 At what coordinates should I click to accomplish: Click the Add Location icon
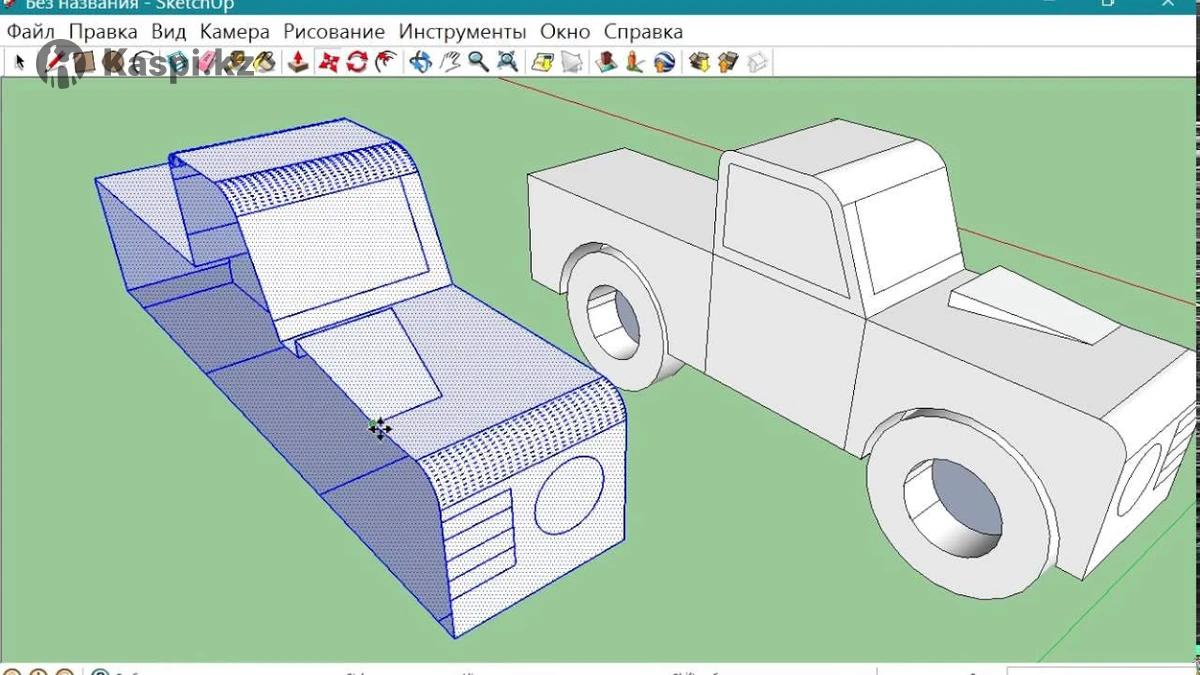point(543,62)
